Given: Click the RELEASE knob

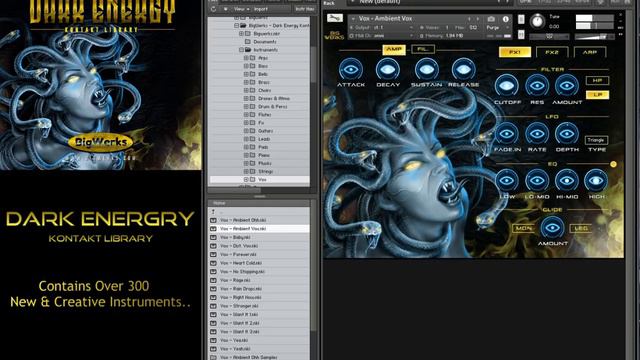Looking at the screenshot, I should coord(463,69).
